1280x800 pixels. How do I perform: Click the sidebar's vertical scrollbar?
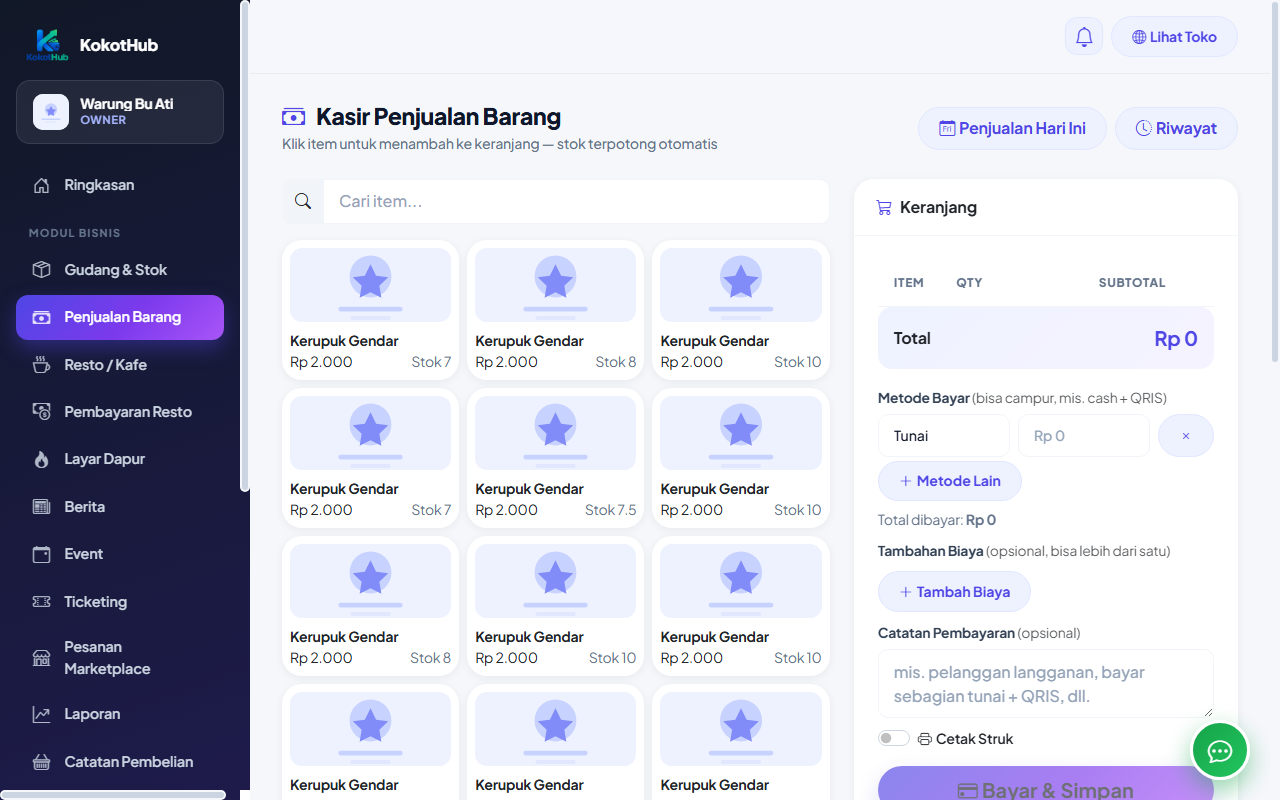coord(245,246)
